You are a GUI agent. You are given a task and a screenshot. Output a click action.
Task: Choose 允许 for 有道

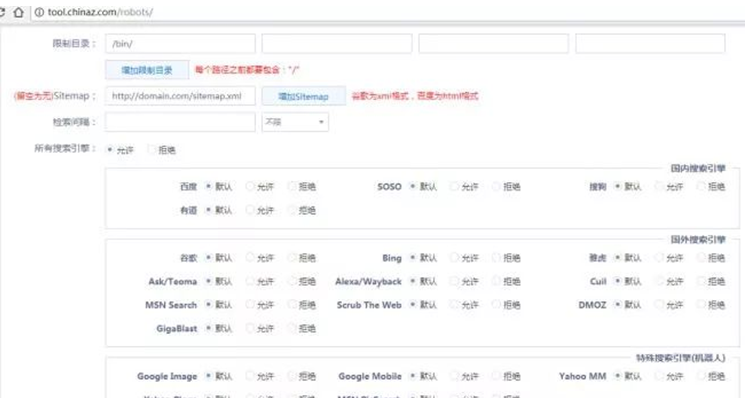coord(250,209)
